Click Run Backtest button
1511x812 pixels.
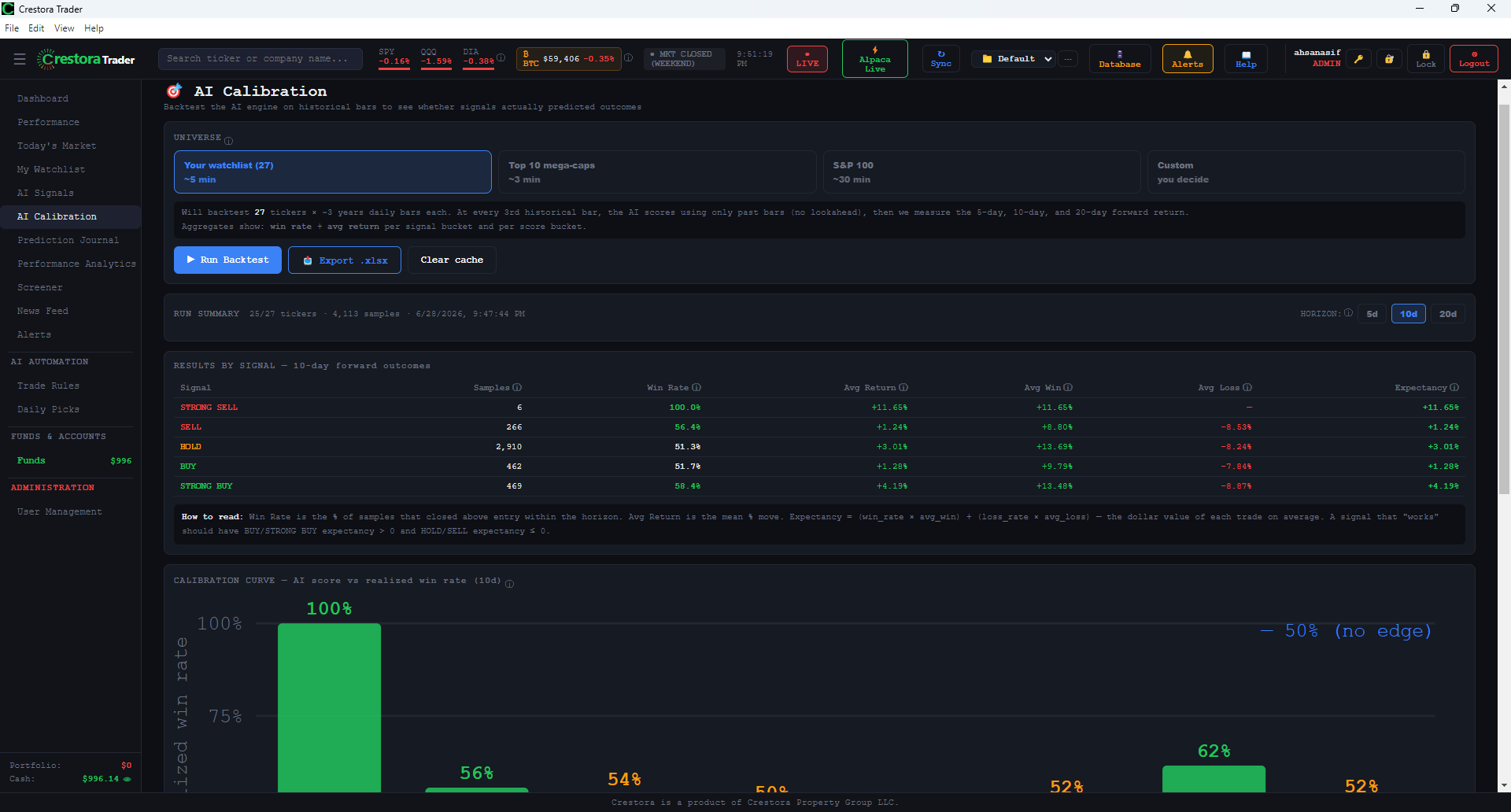point(227,260)
